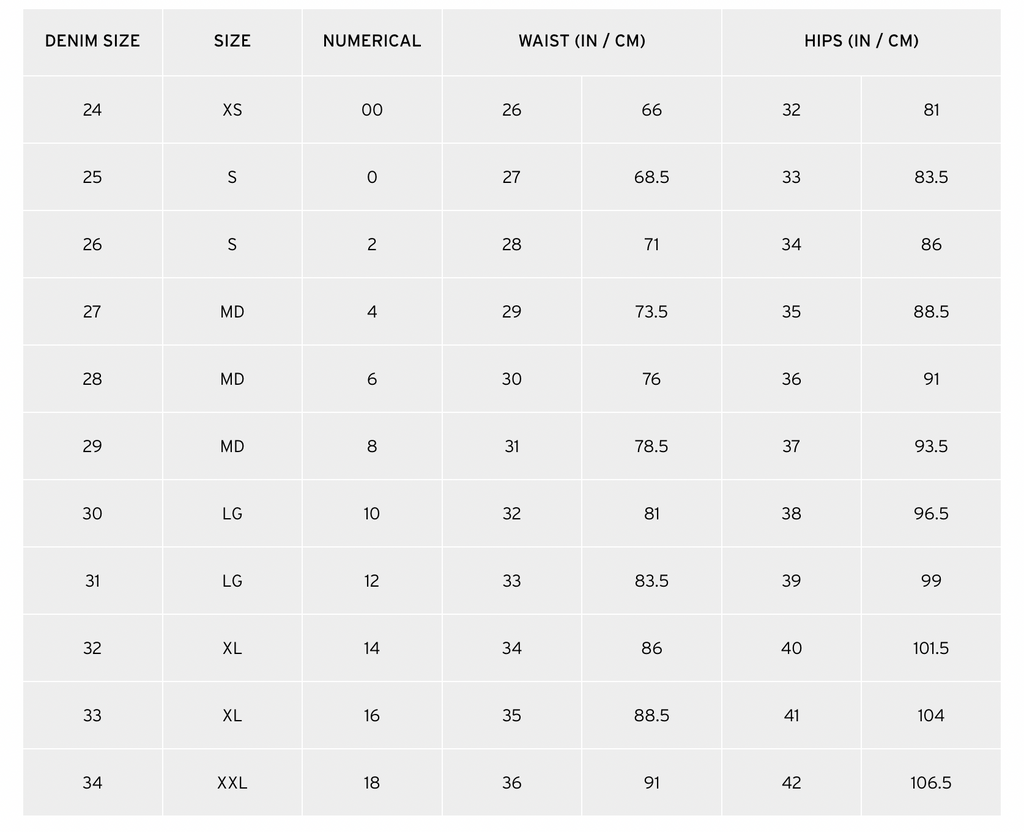Select numerical size 00 cell
This screenshot has height=832, width=1024.
pyautogui.click(x=372, y=110)
